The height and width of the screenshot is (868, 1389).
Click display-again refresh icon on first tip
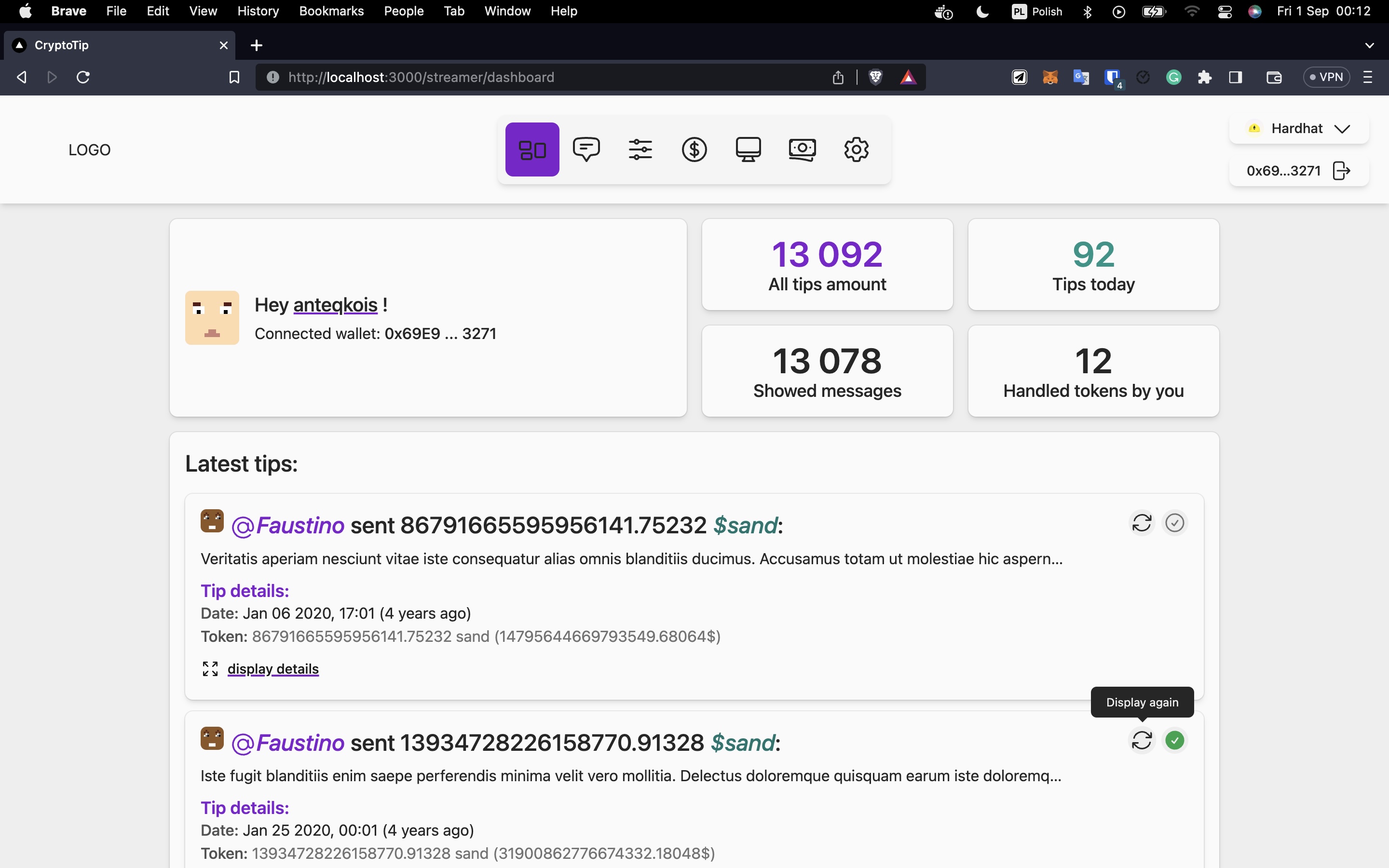(x=1142, y=523)
